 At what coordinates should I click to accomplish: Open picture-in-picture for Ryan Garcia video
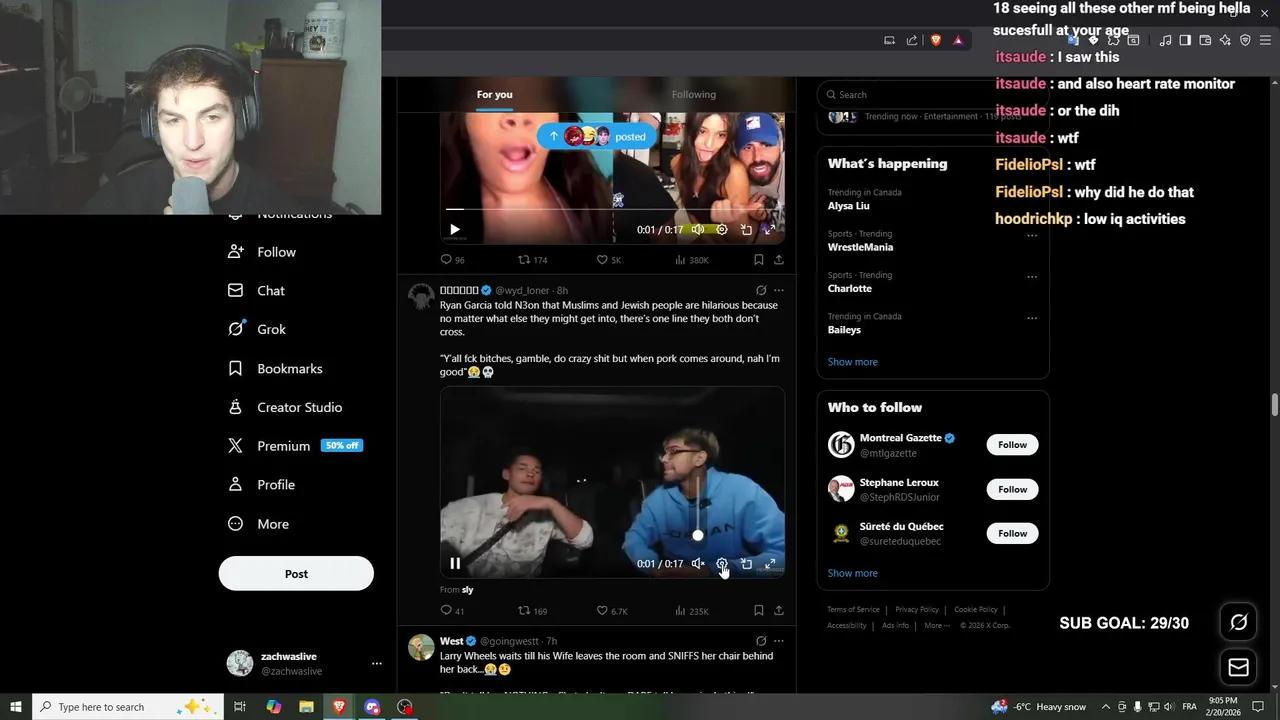746,564
